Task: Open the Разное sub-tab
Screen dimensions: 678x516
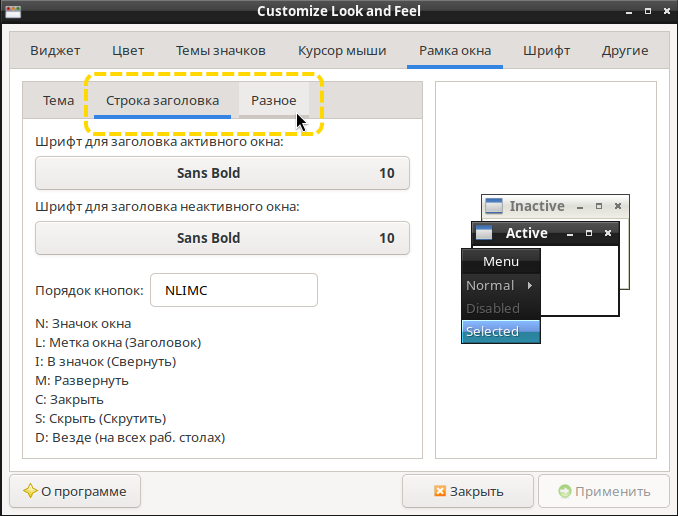Action: [x=273, y=100]
